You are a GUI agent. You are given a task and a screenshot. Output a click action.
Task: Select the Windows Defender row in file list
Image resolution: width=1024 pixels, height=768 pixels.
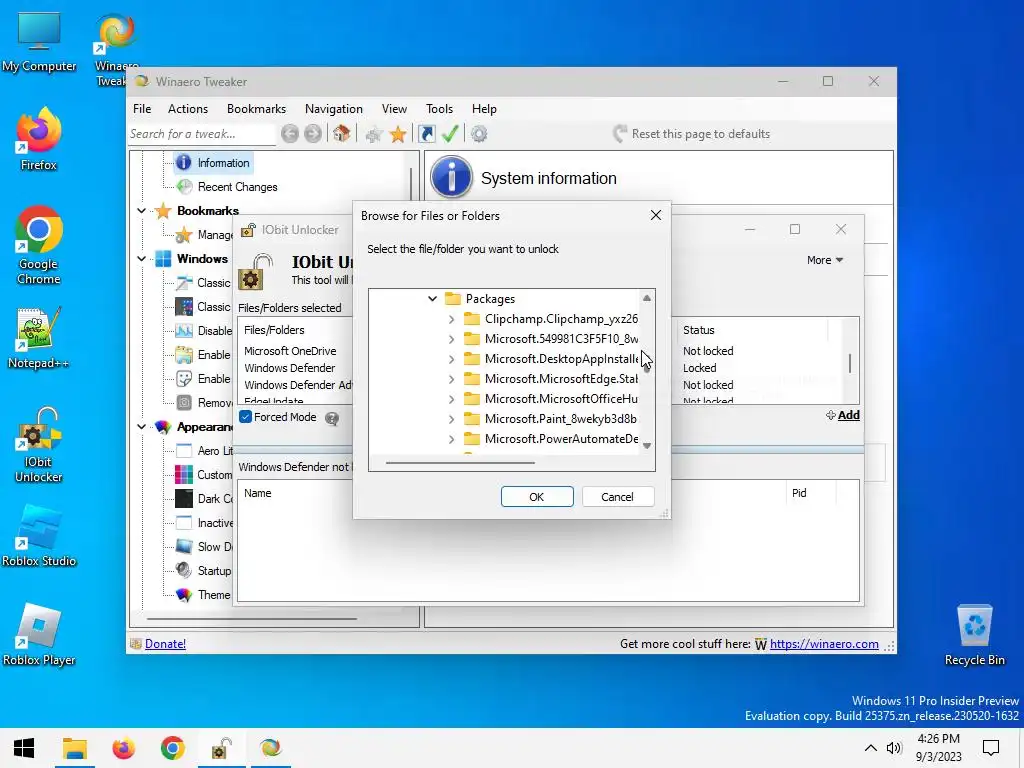coord(289,368)
